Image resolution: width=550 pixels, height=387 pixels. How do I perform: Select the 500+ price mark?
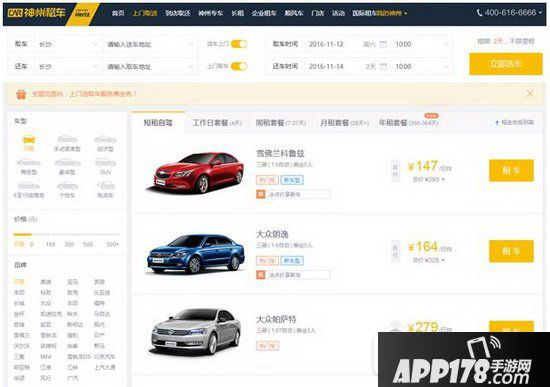point(113,244)
